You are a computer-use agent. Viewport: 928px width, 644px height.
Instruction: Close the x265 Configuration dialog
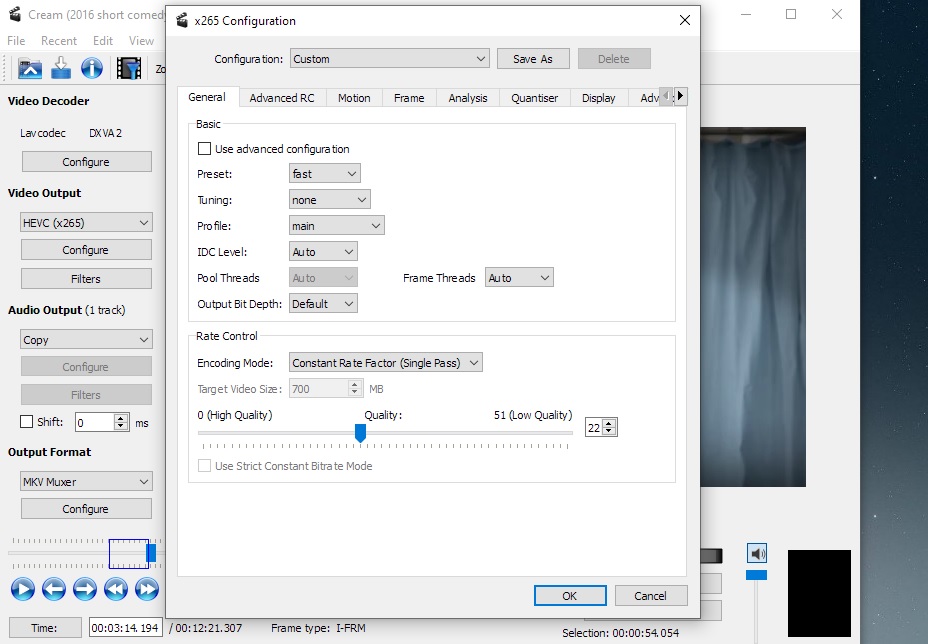pos(685,20)
